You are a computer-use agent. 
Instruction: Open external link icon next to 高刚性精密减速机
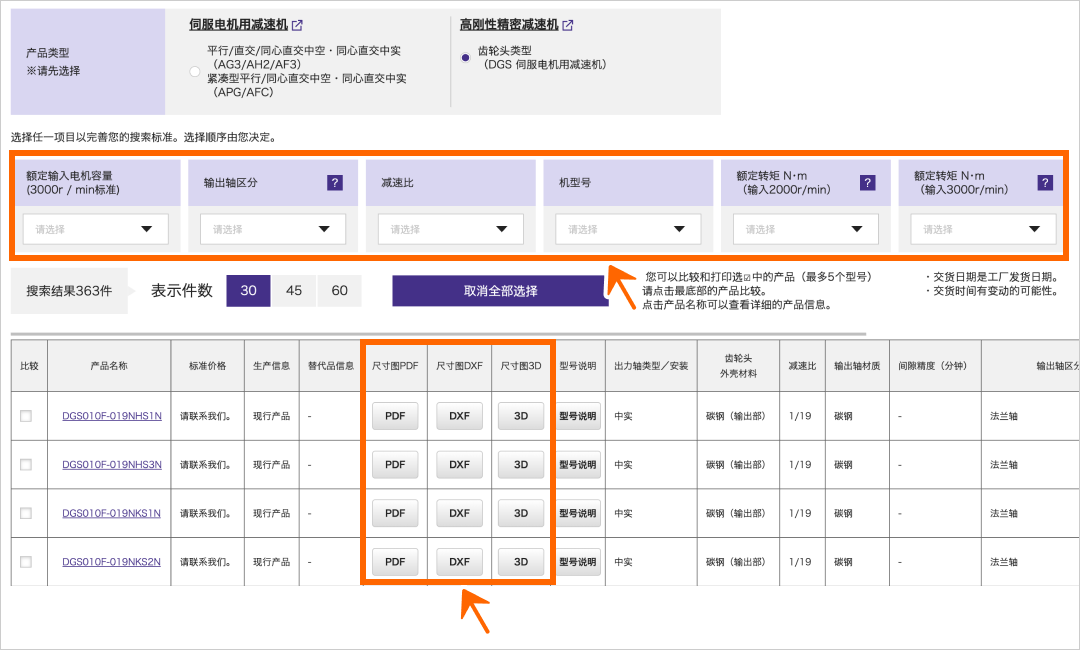568,25
